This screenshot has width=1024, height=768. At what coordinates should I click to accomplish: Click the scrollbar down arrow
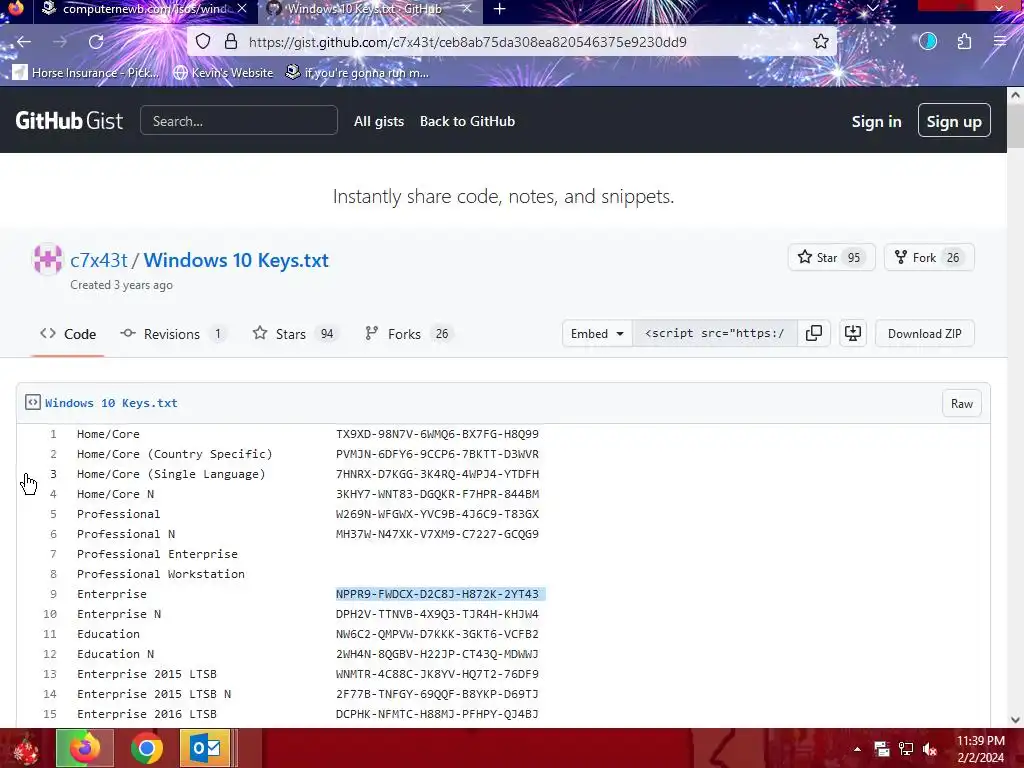click(1016, 720)
